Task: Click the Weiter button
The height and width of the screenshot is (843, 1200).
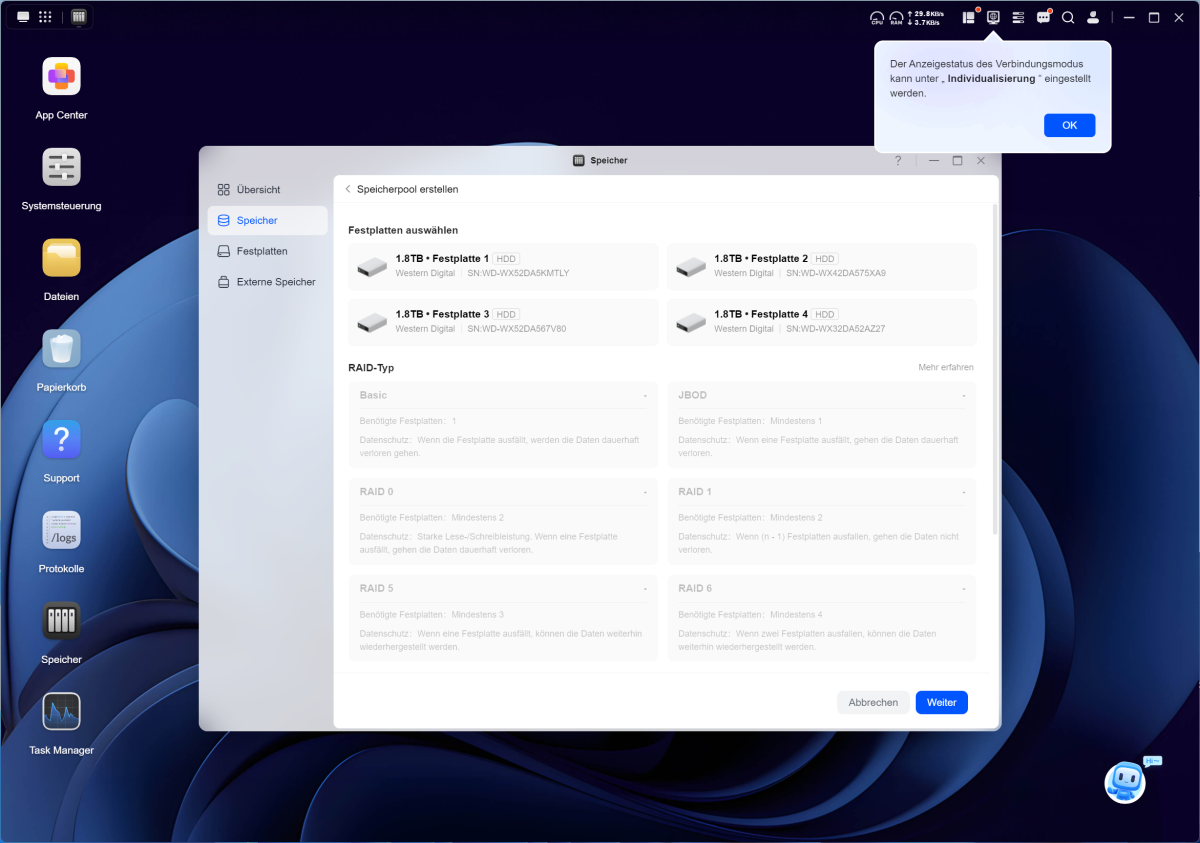Action: 941,702
